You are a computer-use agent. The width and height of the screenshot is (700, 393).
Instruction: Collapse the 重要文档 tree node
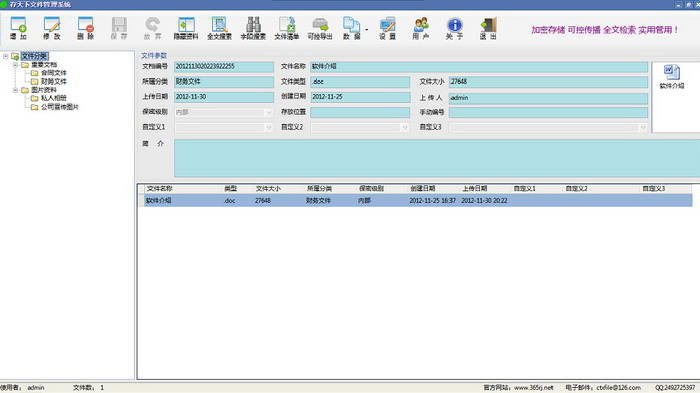tap(15, 65)
